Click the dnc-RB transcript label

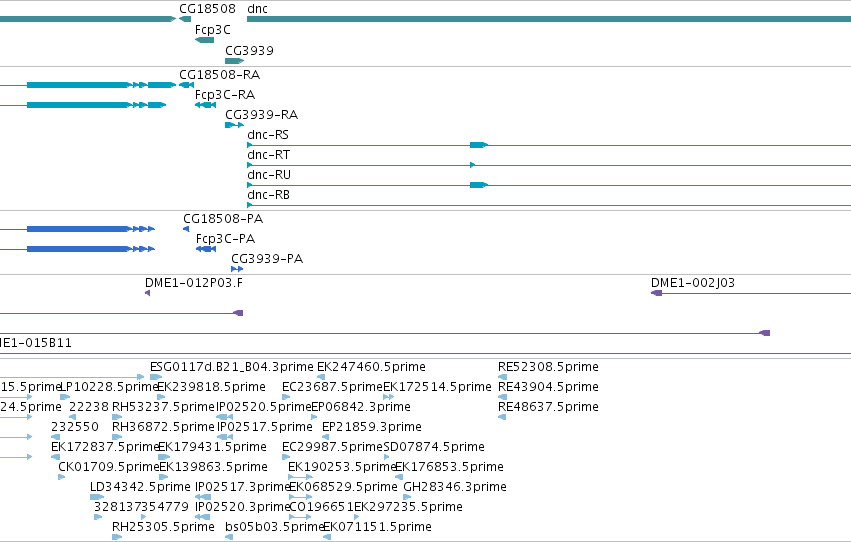[268, 195]
